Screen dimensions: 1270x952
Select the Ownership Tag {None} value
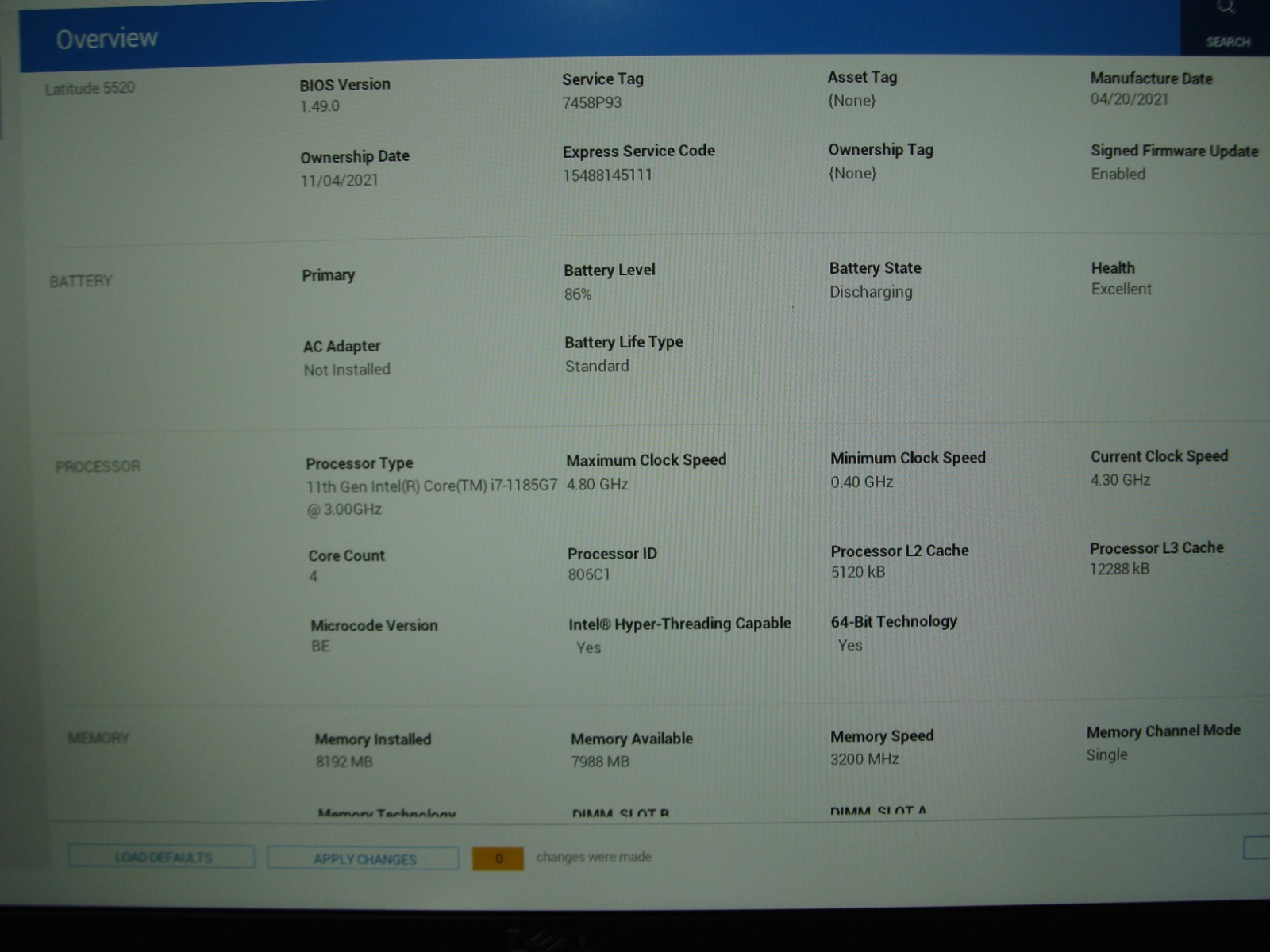(x=852, y=173)
